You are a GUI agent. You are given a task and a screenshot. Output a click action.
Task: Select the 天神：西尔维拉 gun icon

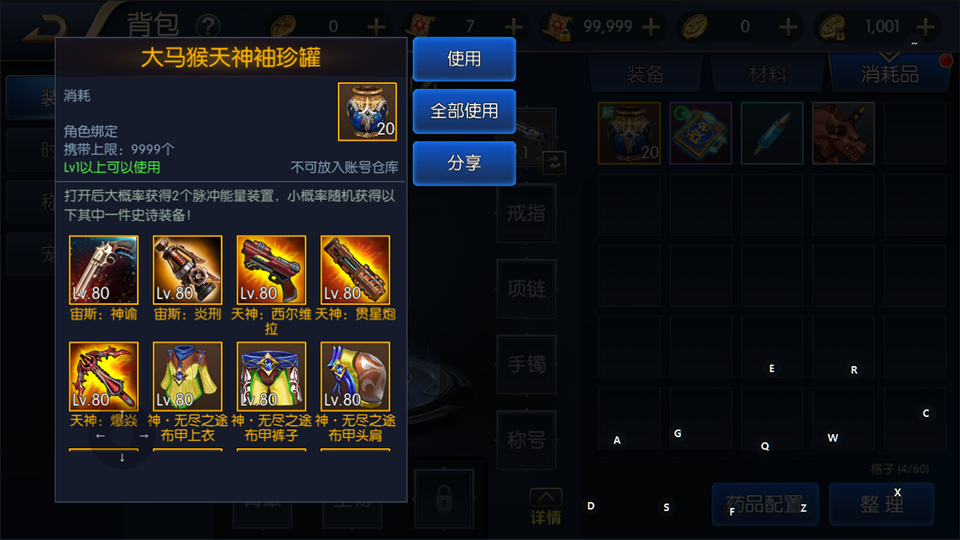click(271, 270)
